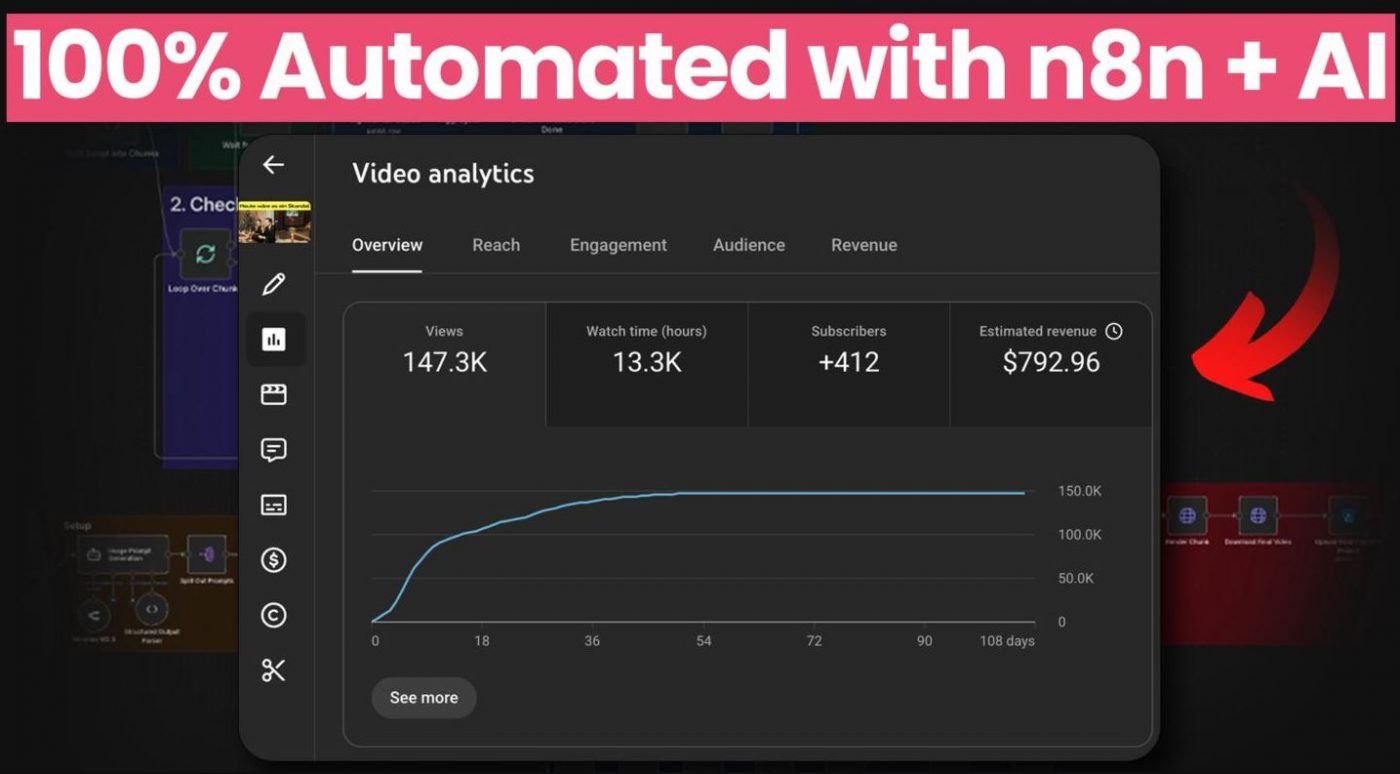Click the See more button

[424, 698]
